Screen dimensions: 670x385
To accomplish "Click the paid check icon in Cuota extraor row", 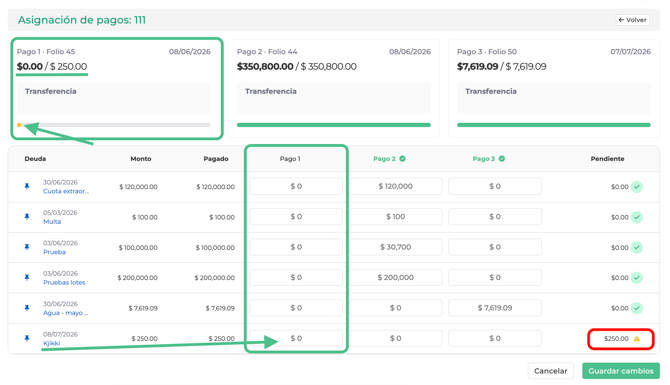I will (637, 187).
